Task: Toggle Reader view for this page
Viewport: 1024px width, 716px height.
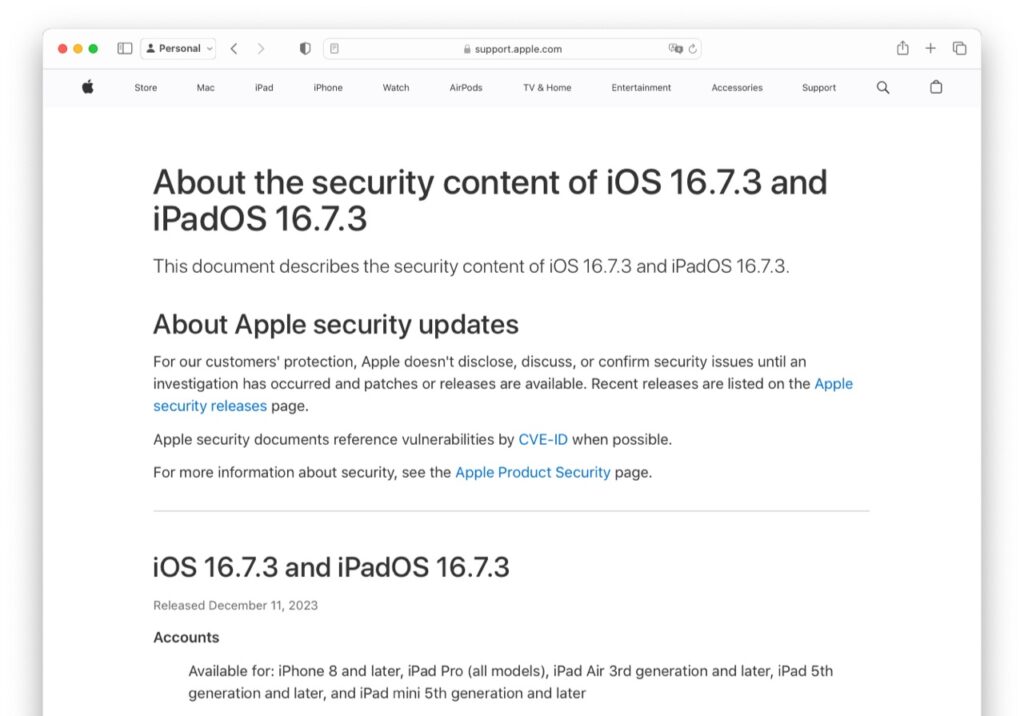Action: [336, 48]
